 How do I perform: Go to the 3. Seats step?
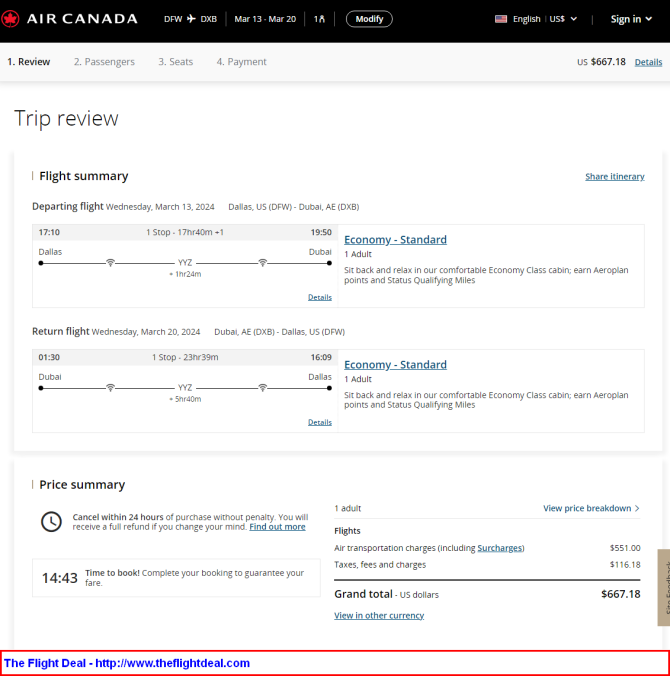(175, 62)
